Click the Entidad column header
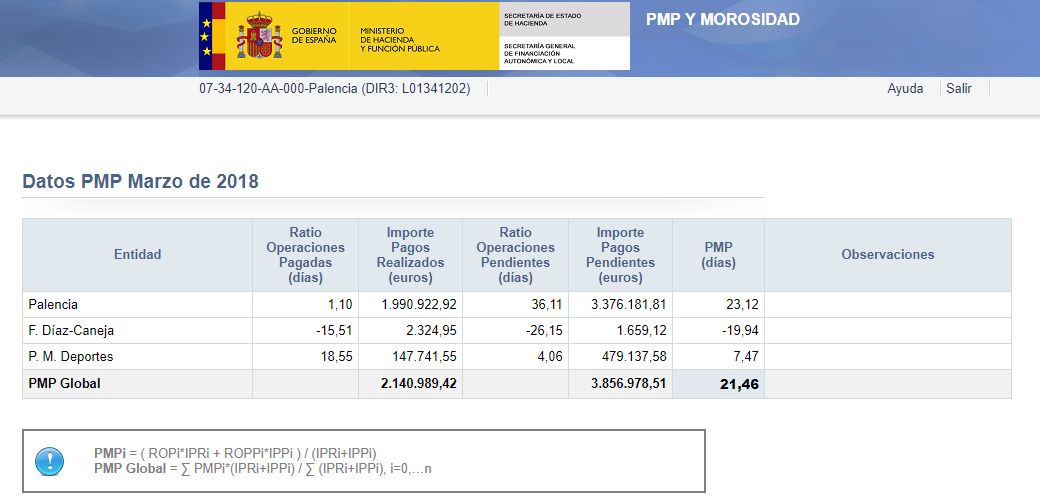Screen dimensions: 1040x503 point(137,255)
